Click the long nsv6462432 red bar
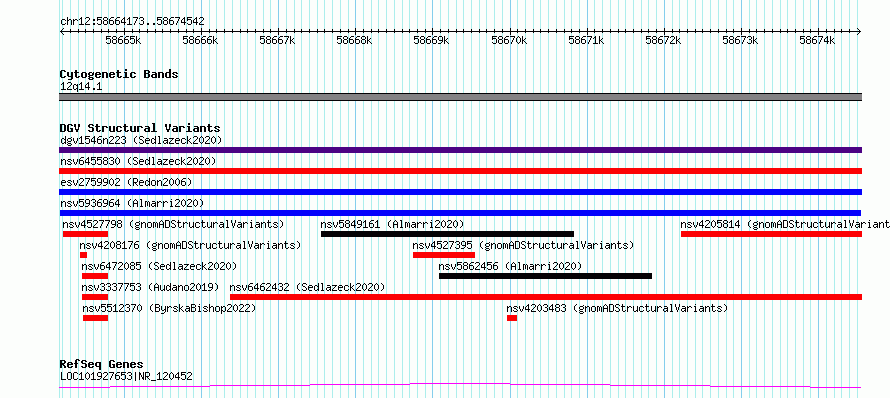This screenshot has height=398, width=890. [x=546, y=297]
